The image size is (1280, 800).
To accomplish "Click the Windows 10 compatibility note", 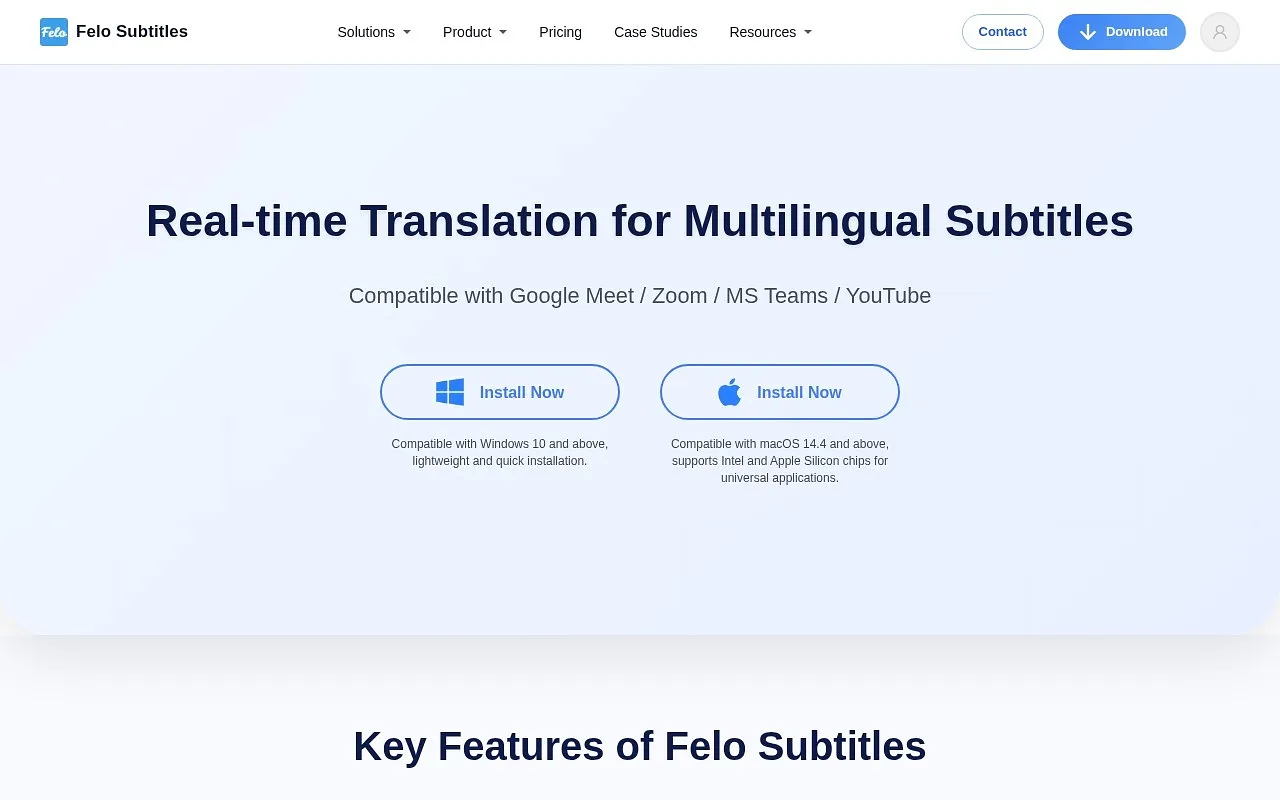I will pos(500,452).
